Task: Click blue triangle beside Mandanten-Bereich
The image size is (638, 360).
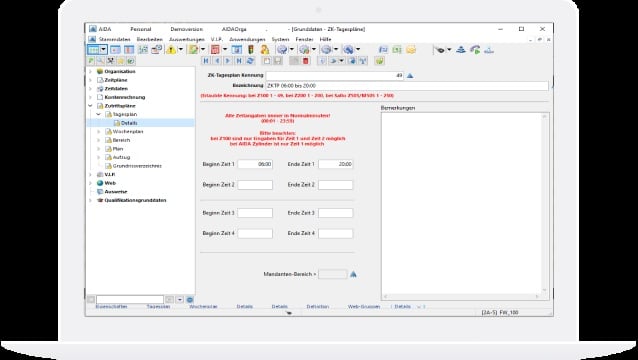Action: click(x=353, y=274)
